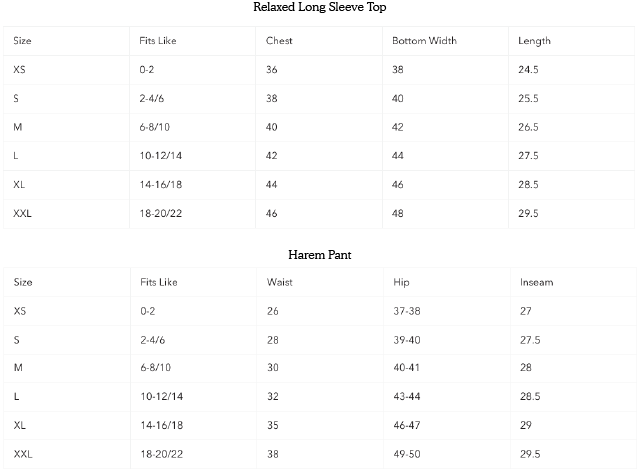Image resolution: width=640 pixels, height=473 pixels.
Task: Click the waist value 35
Action: coord(273,425)
